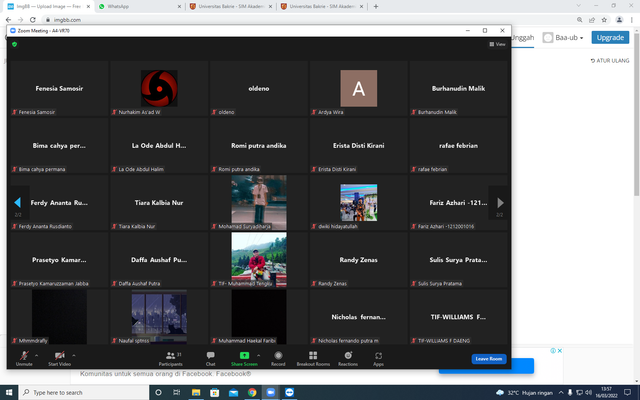The height and width of the screenshot is (400, 640).
Task: Select Ardya Wira avatar tile
Action: tap(359, 89)
